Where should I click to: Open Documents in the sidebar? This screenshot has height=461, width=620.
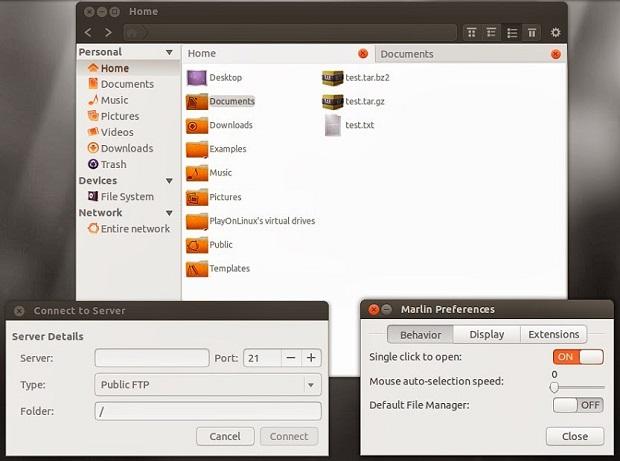[121, 84]
